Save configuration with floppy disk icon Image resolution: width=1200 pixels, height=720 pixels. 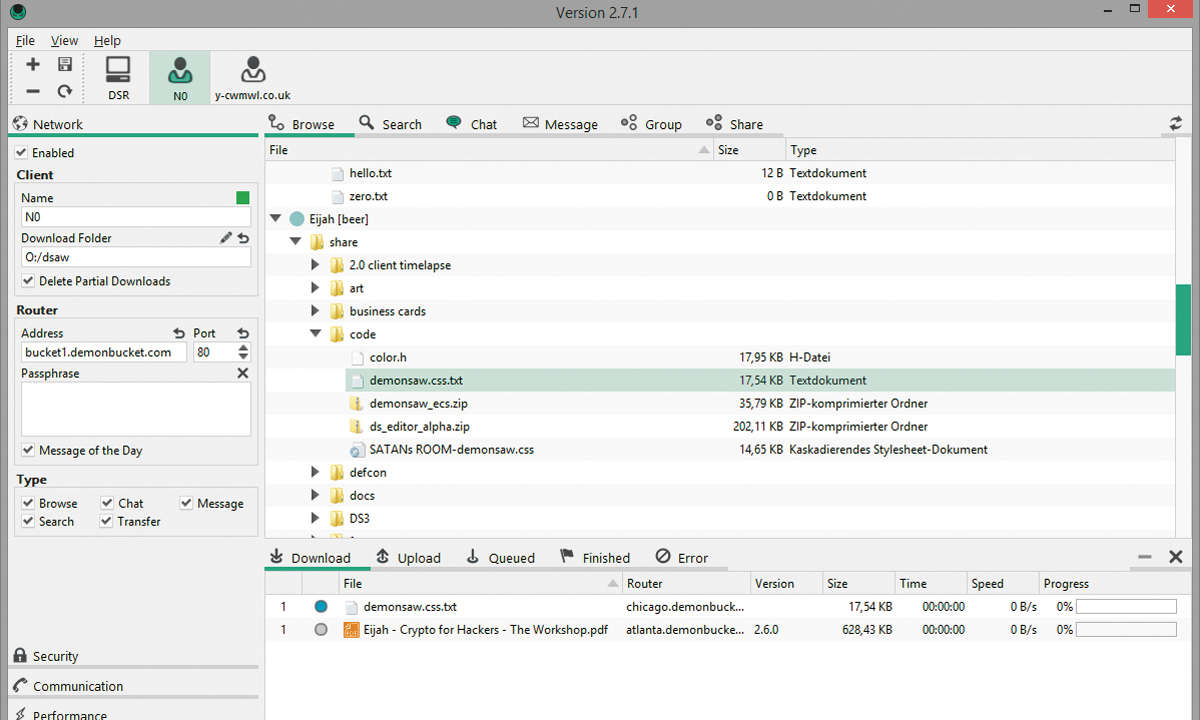(x=65, y=65)
